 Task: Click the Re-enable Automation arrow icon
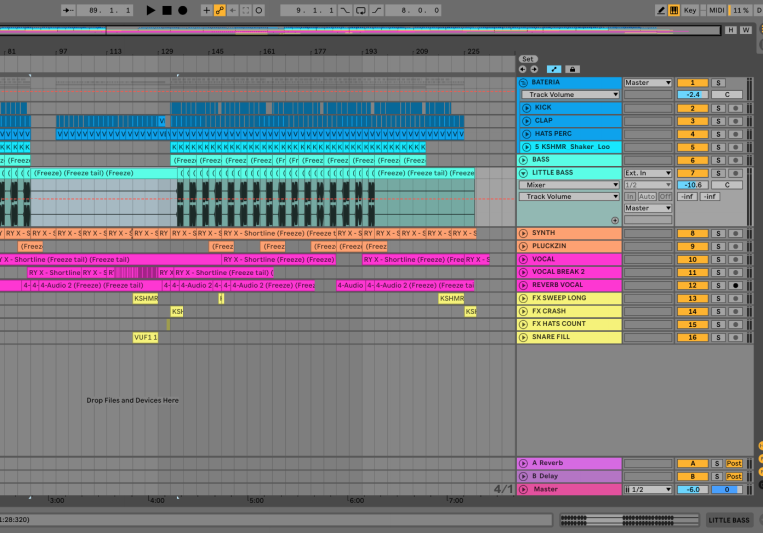pyautogui.click(x=233, y=10)
